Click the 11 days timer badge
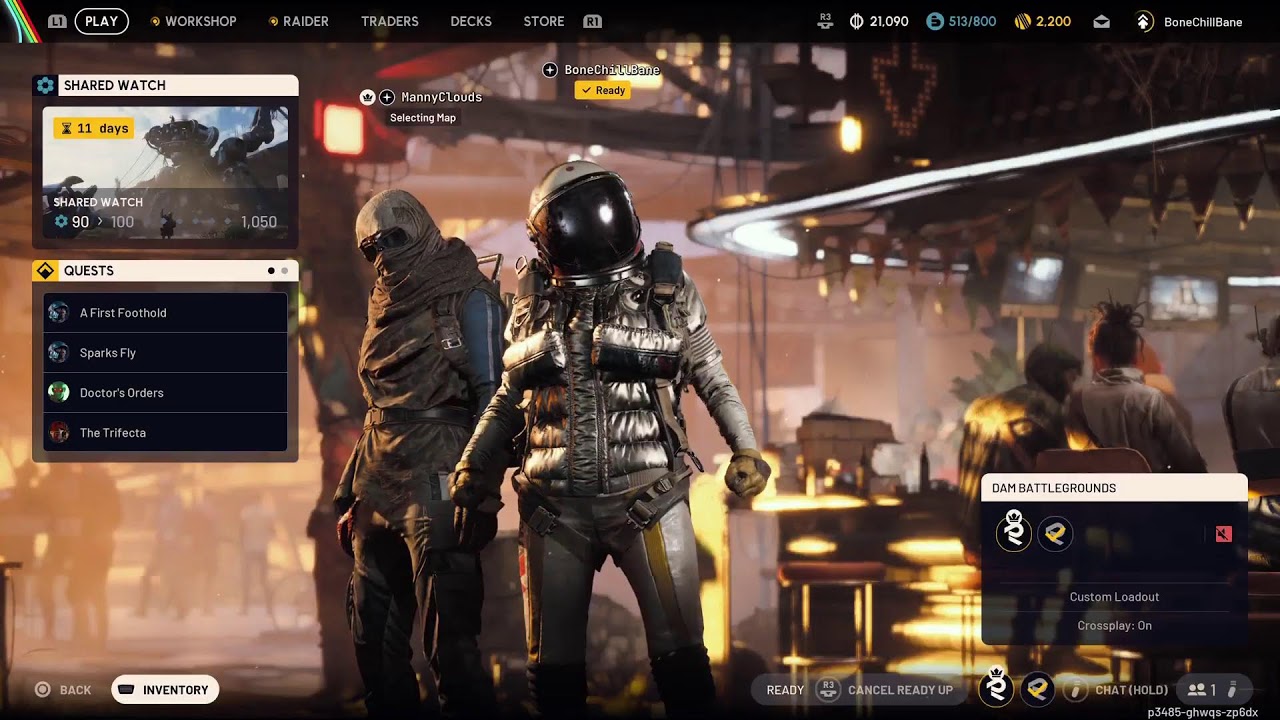 click(x=93, y=128)
